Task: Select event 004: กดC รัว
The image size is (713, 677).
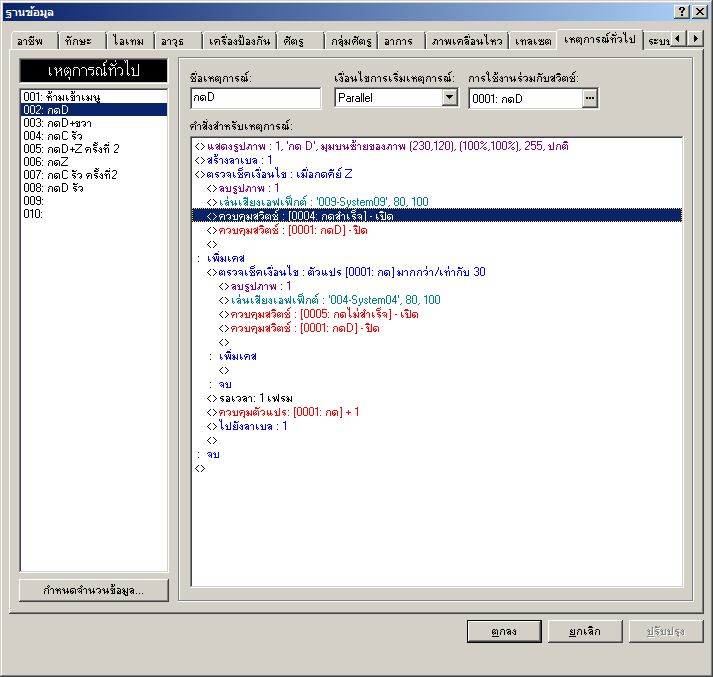Action: (x=94, y=136)
